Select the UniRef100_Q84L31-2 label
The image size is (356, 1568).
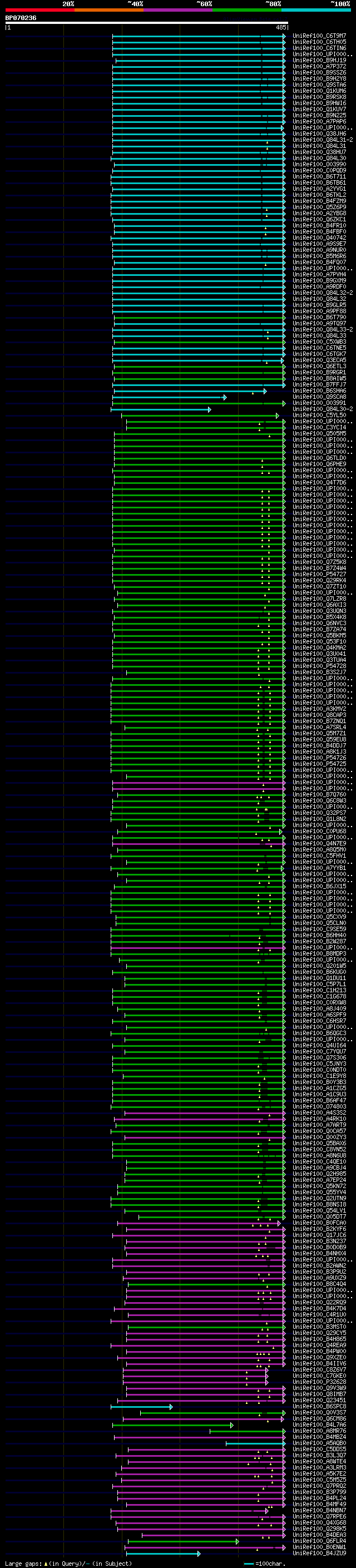(323, 140)
